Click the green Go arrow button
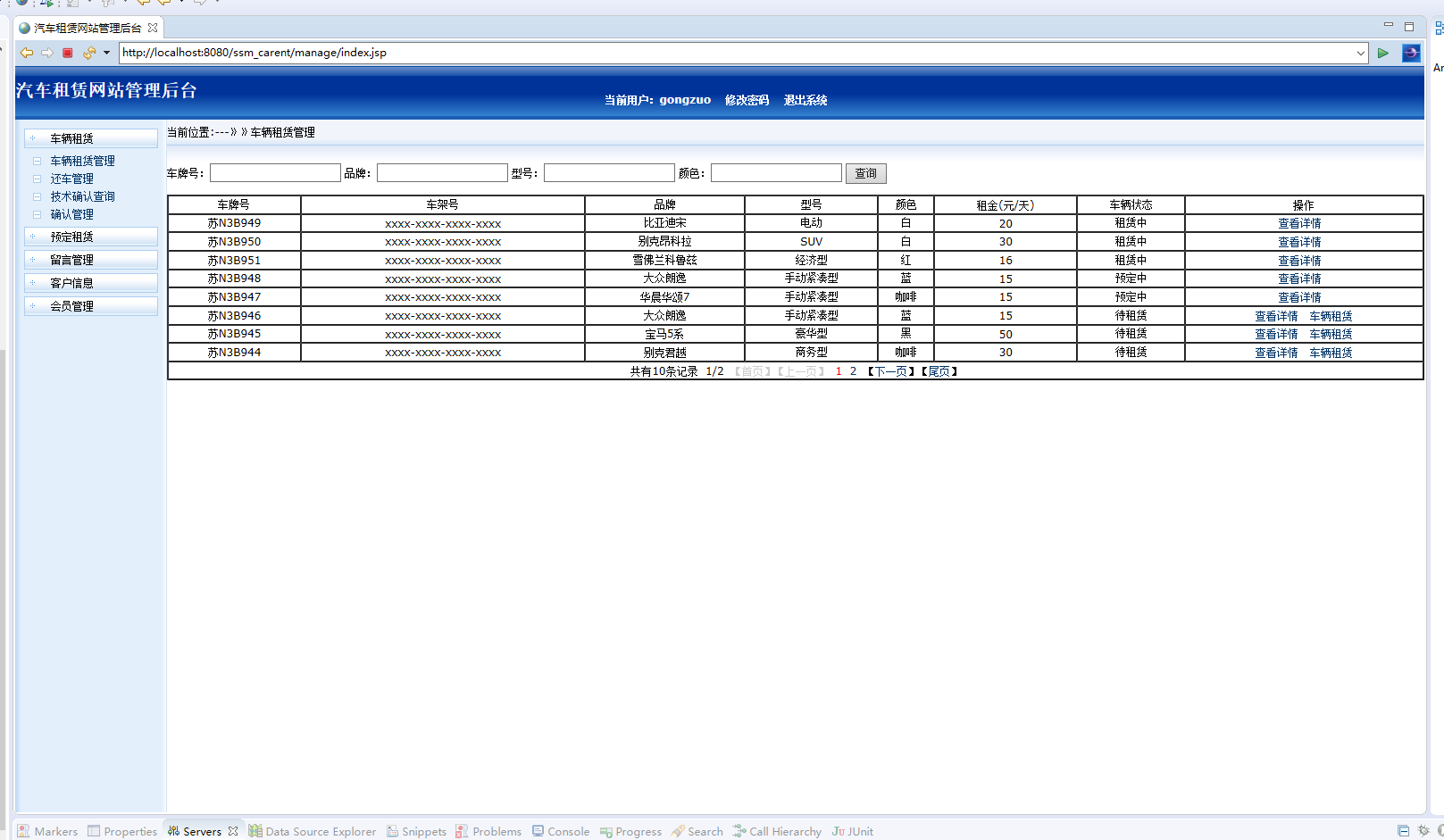 [1382, 53]
